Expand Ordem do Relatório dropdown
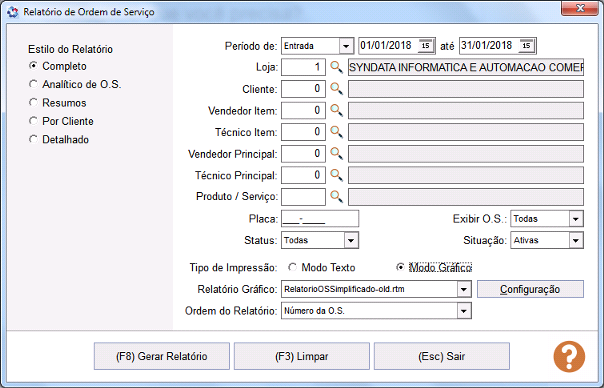The width and height of the screenshot is (604, 388). coord(464,311)
